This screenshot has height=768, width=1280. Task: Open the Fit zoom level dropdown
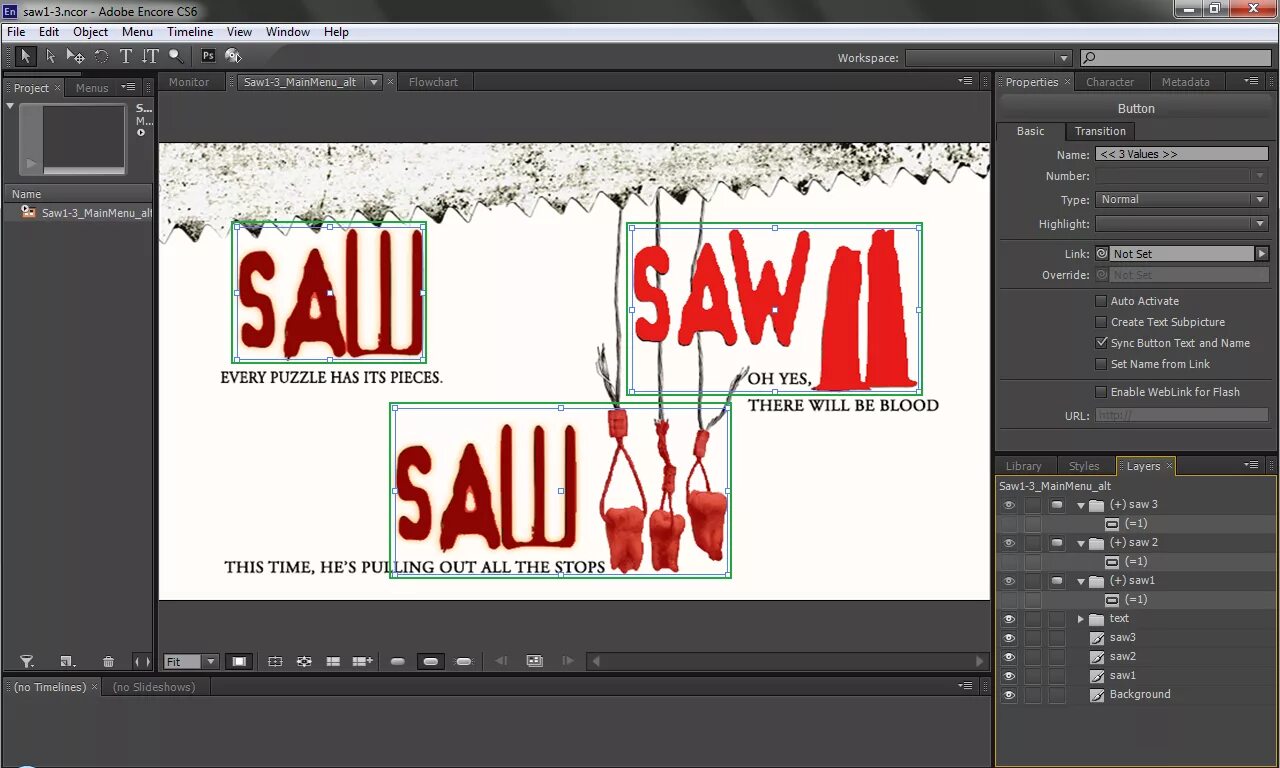[191, 662]
